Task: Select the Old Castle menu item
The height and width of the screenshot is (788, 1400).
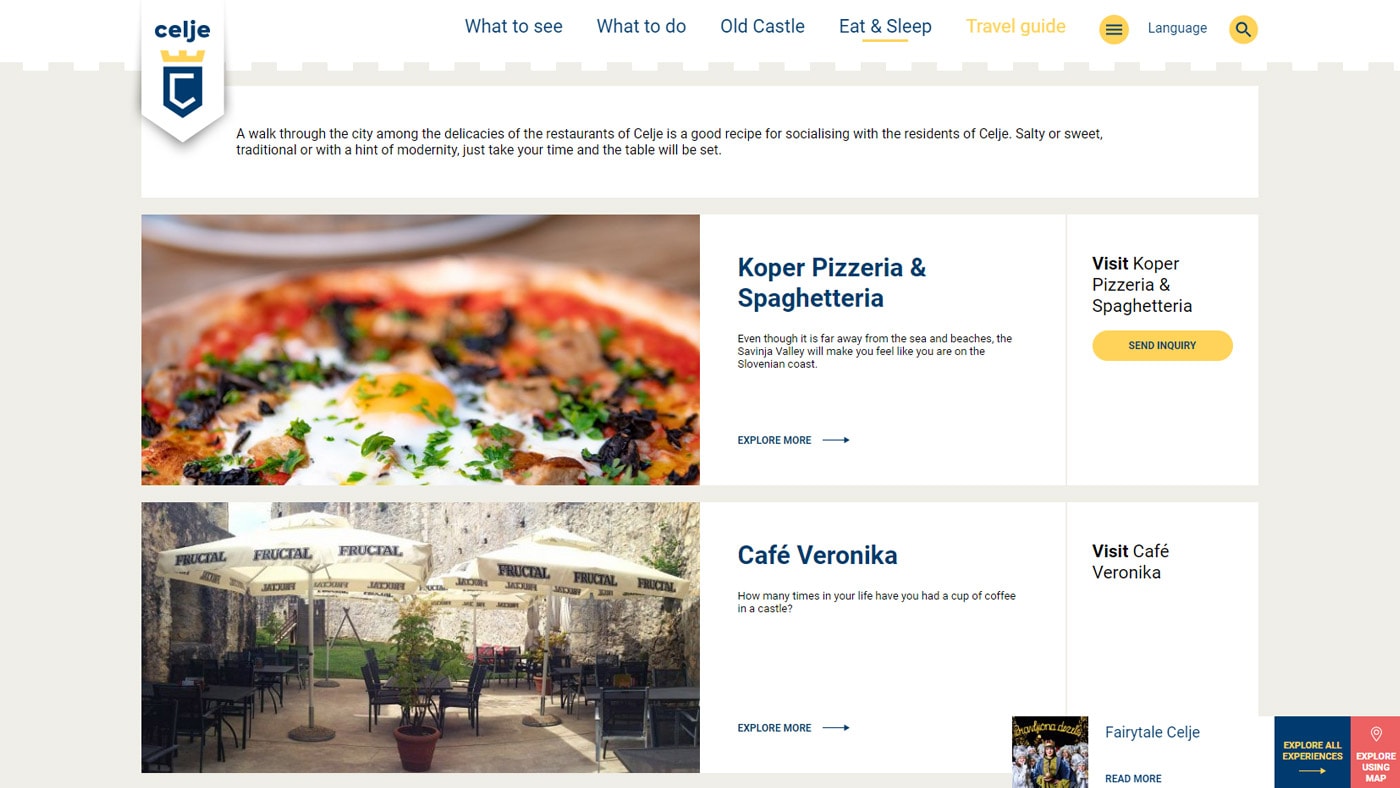Action: [x=762, y=27]
